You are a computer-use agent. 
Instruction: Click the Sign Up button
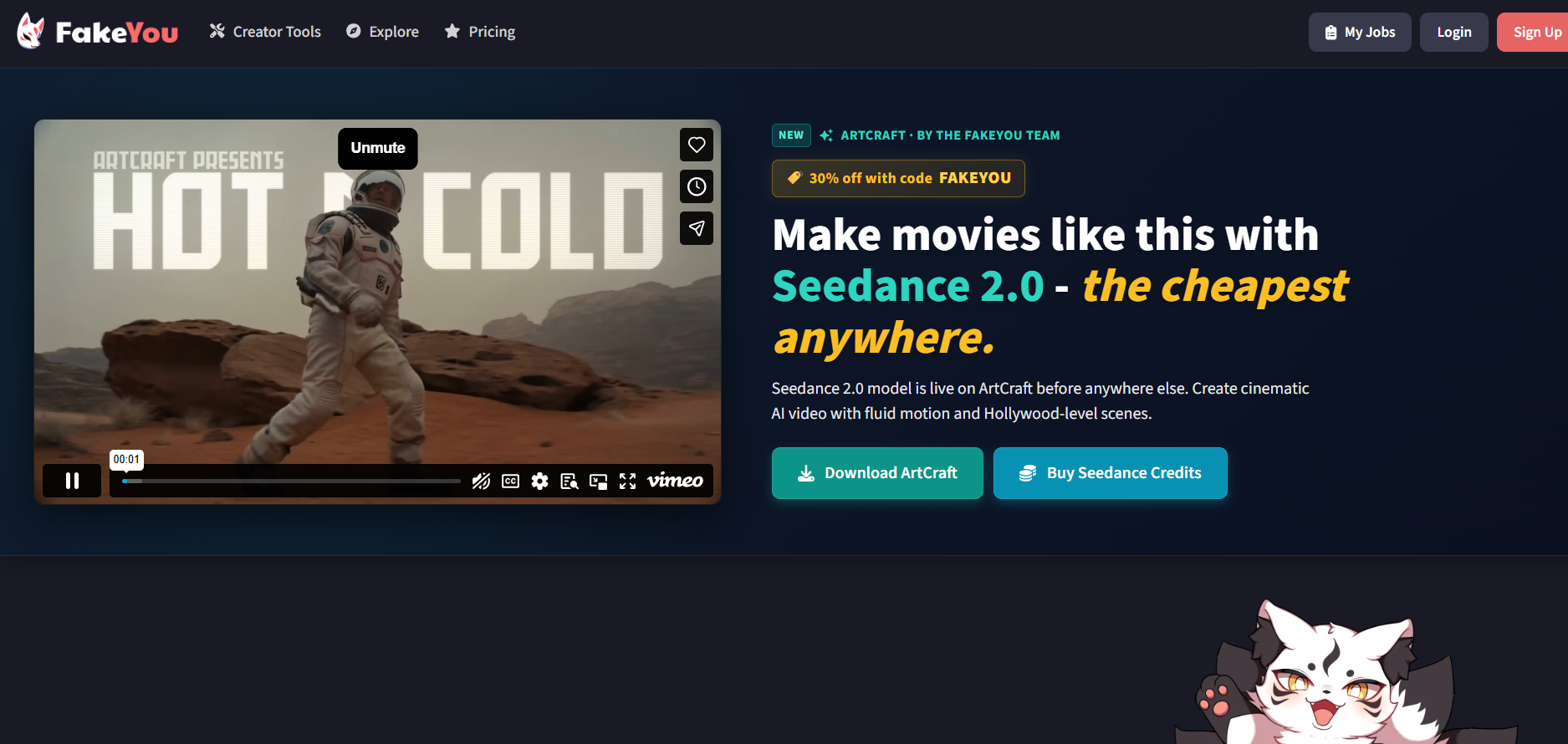1533,33
